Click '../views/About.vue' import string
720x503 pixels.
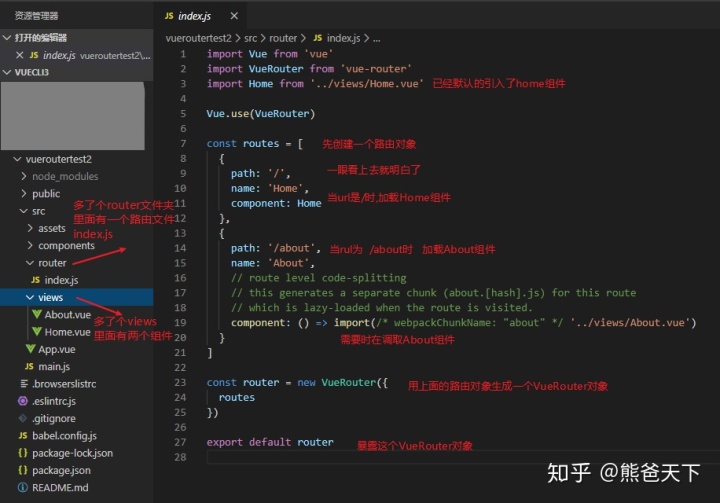pos(630,322)
